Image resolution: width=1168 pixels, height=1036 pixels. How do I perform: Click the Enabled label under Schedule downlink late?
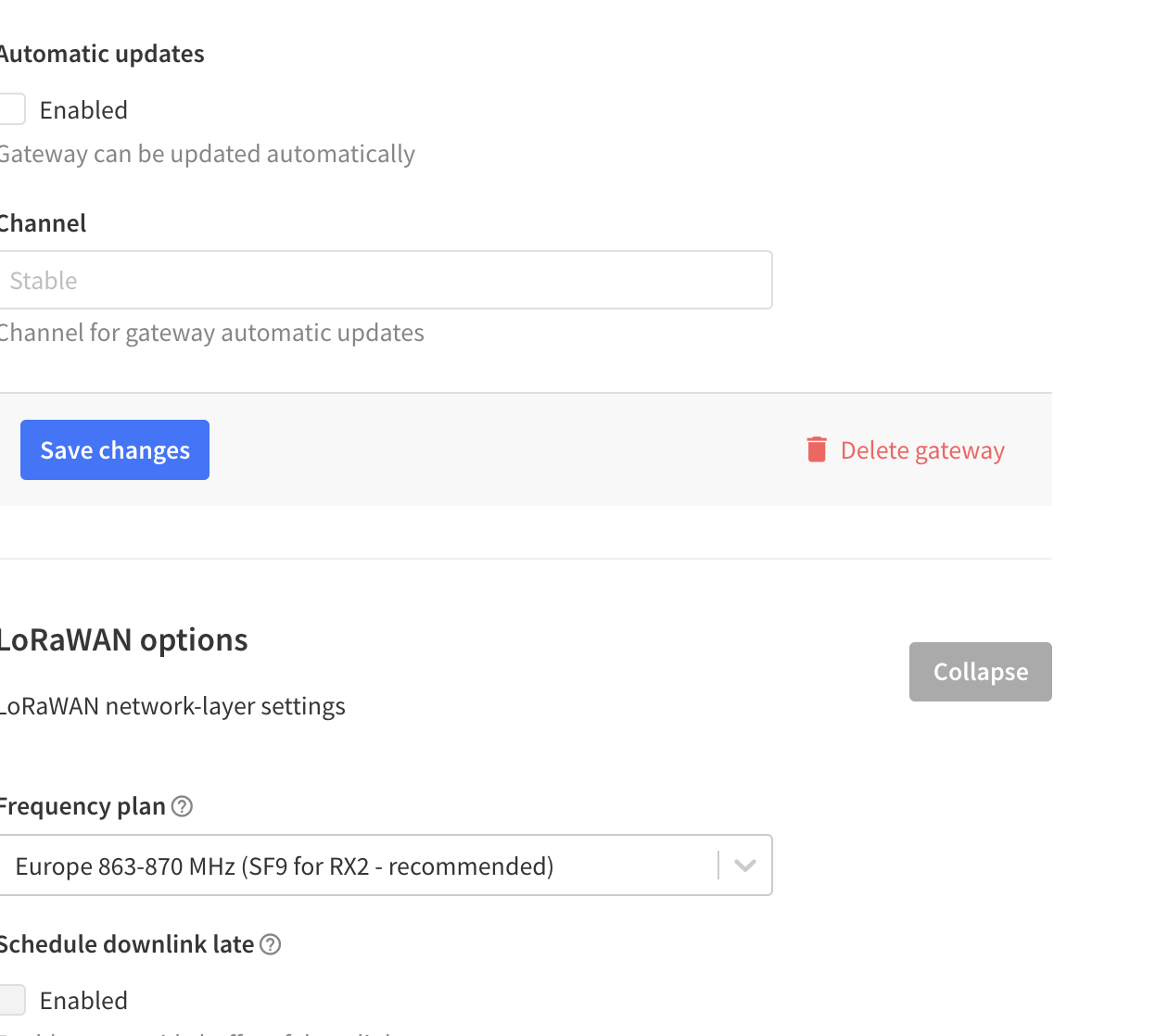tap(83, 1001)
